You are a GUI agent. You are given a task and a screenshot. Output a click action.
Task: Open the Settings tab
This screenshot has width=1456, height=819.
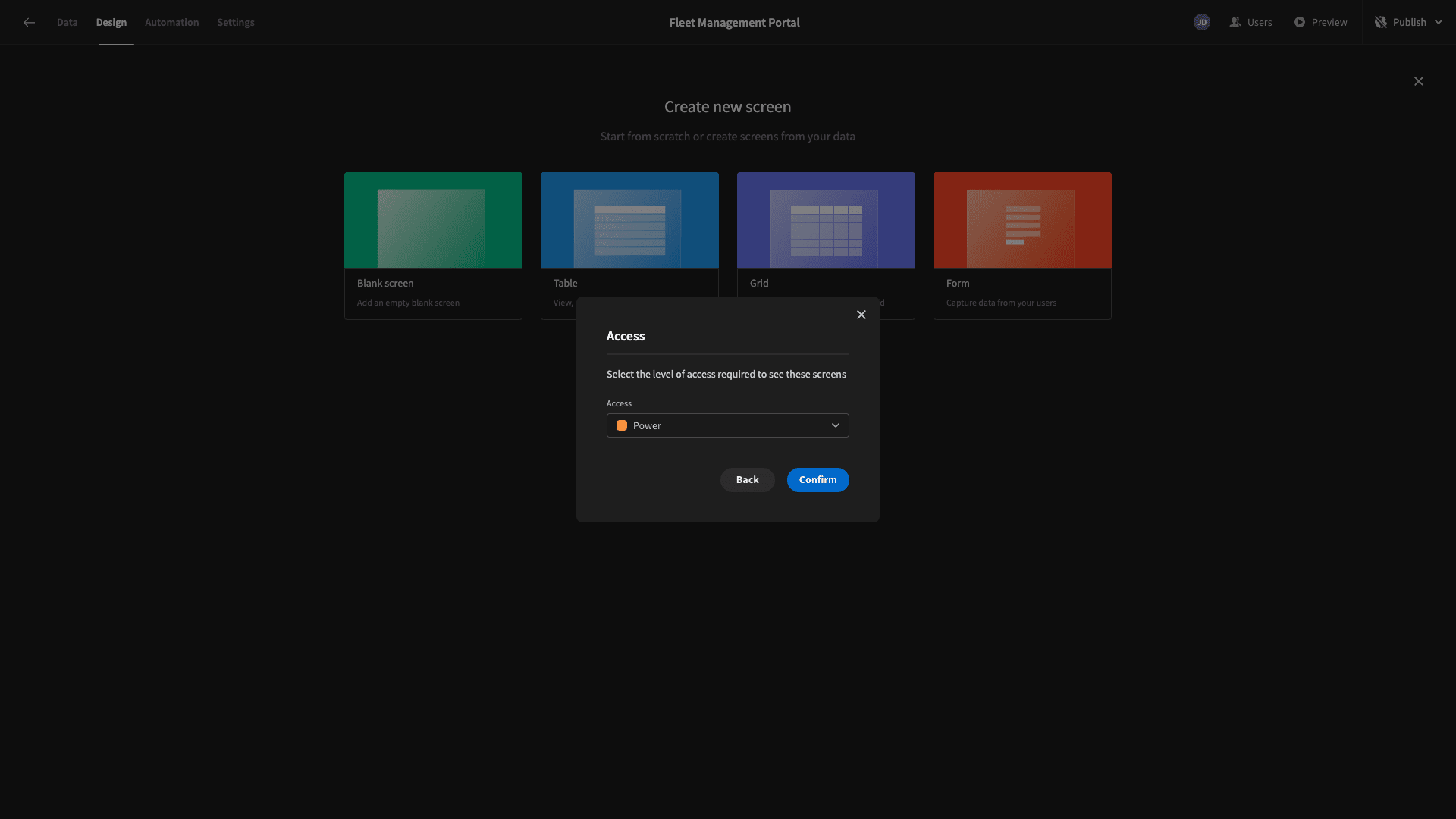[x=236, y=23]
